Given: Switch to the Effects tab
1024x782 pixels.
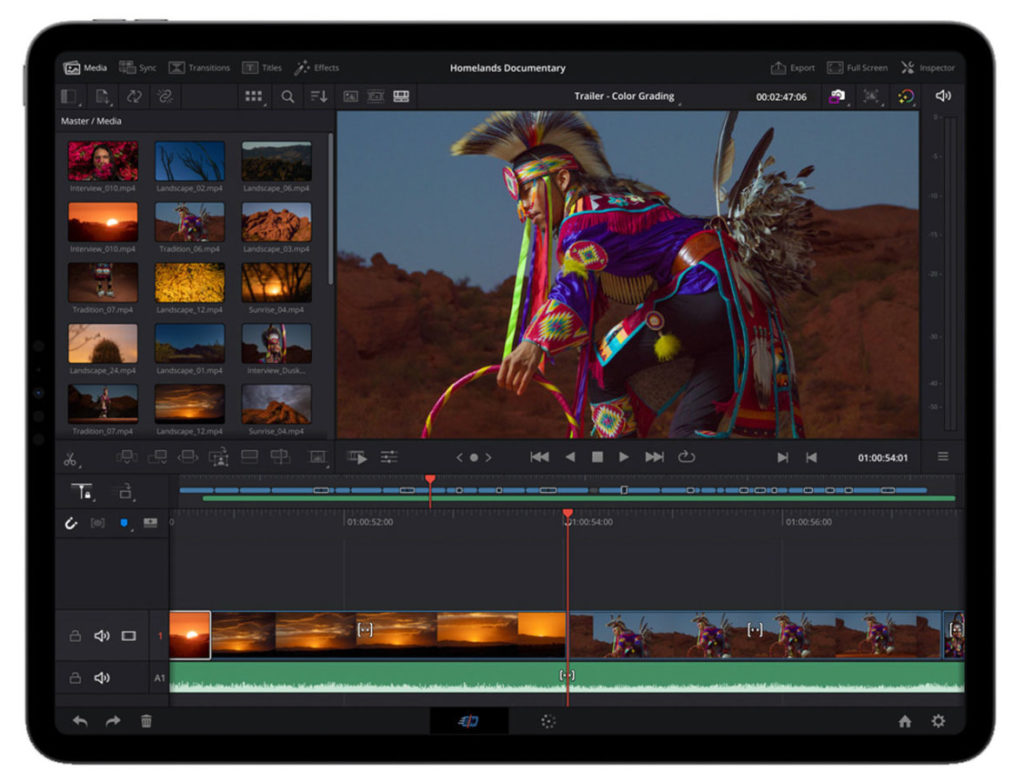Looking at the screenshot, I should tap(319, 67).
